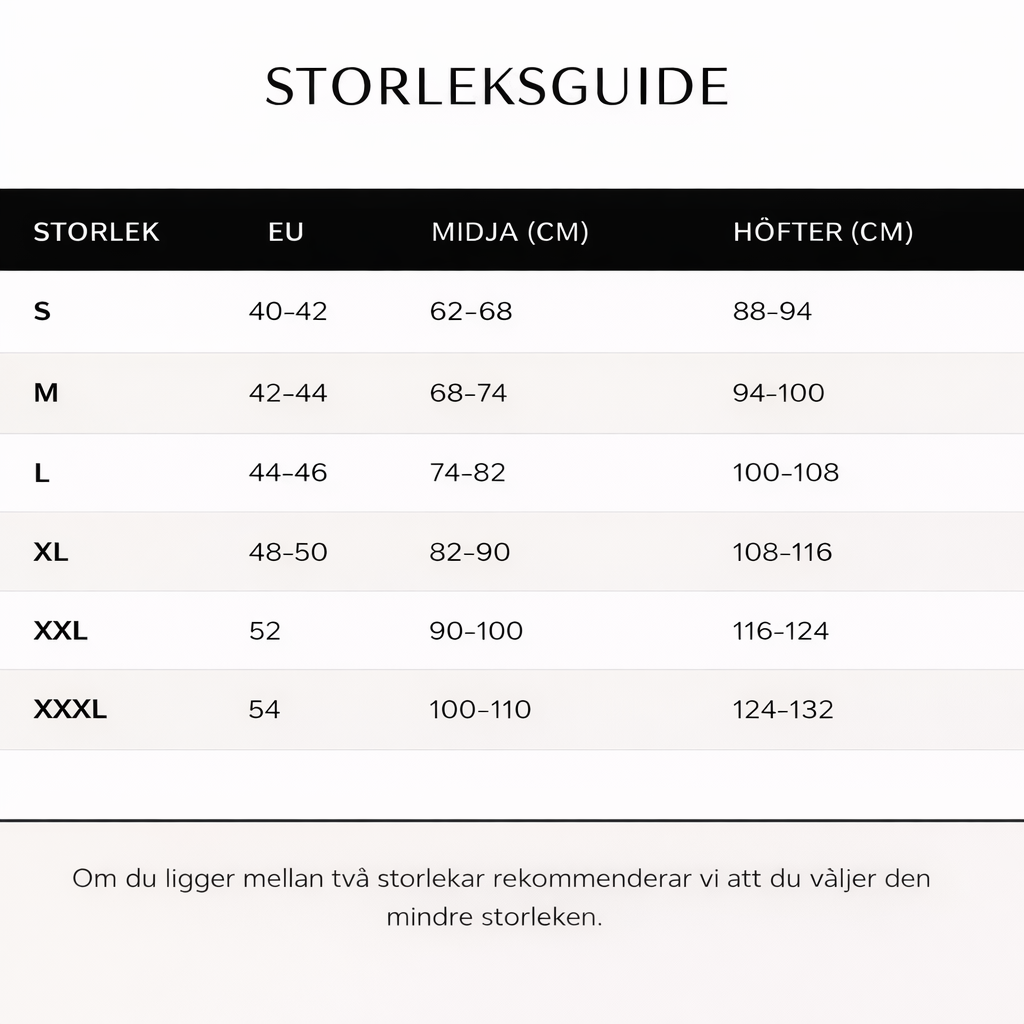1024x1024 pixels.
Task: Select the size S row label
Action: tap(42, 312)
